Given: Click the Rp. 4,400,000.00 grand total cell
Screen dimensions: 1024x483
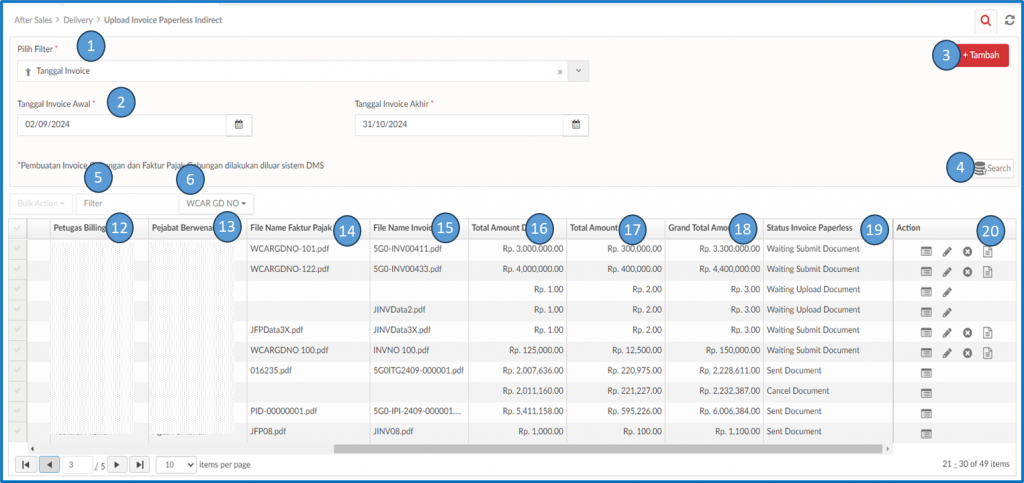Looking at the screenshot, I should (729, 269).
